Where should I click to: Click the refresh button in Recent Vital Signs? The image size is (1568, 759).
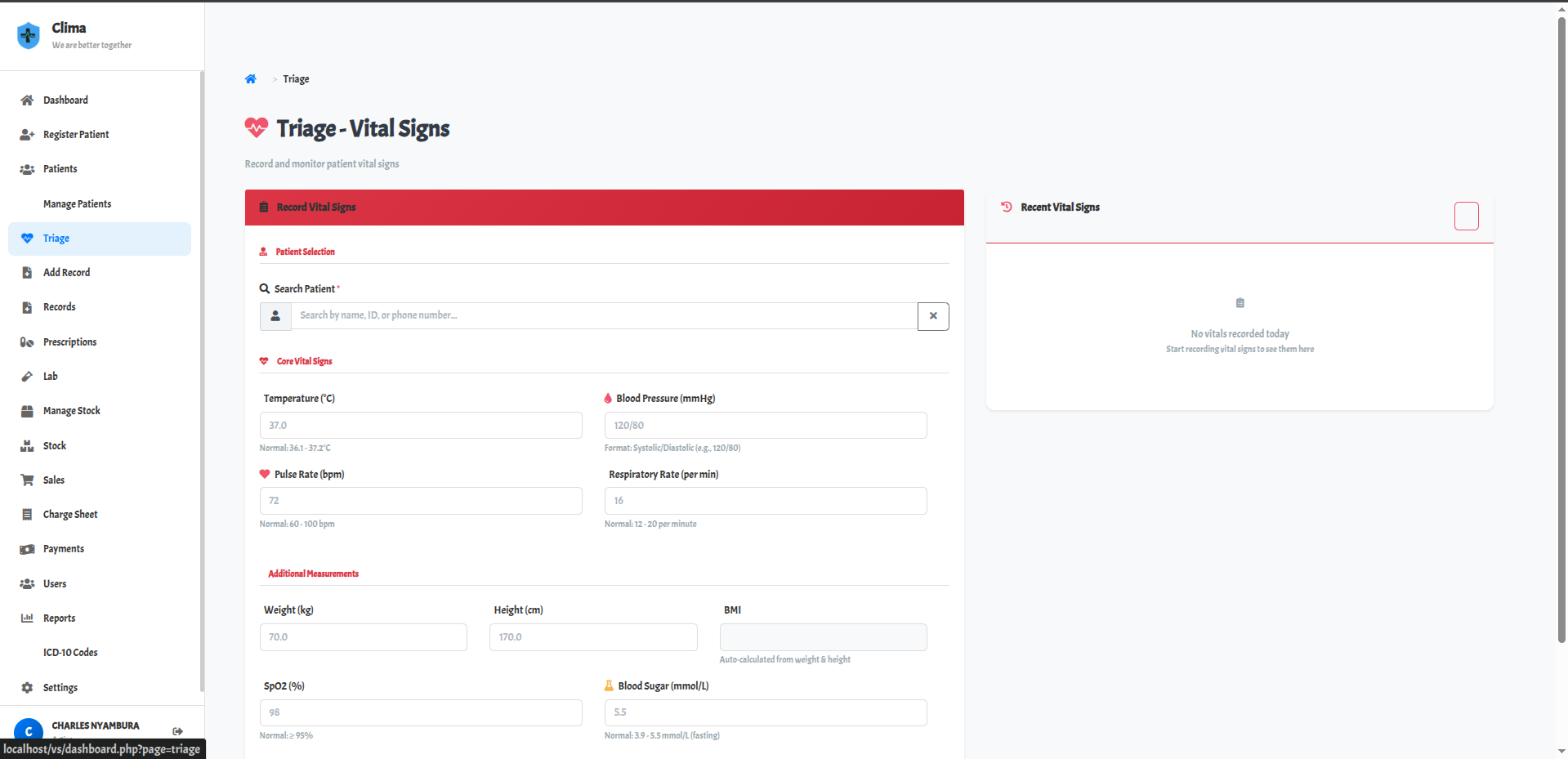click(x=1466, y=217)
